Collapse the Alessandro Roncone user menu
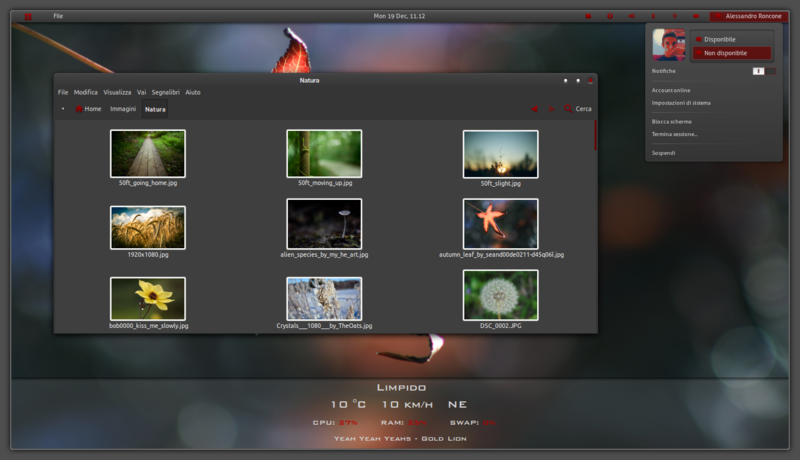Viewport: 800px width, 460px height. 748,16
